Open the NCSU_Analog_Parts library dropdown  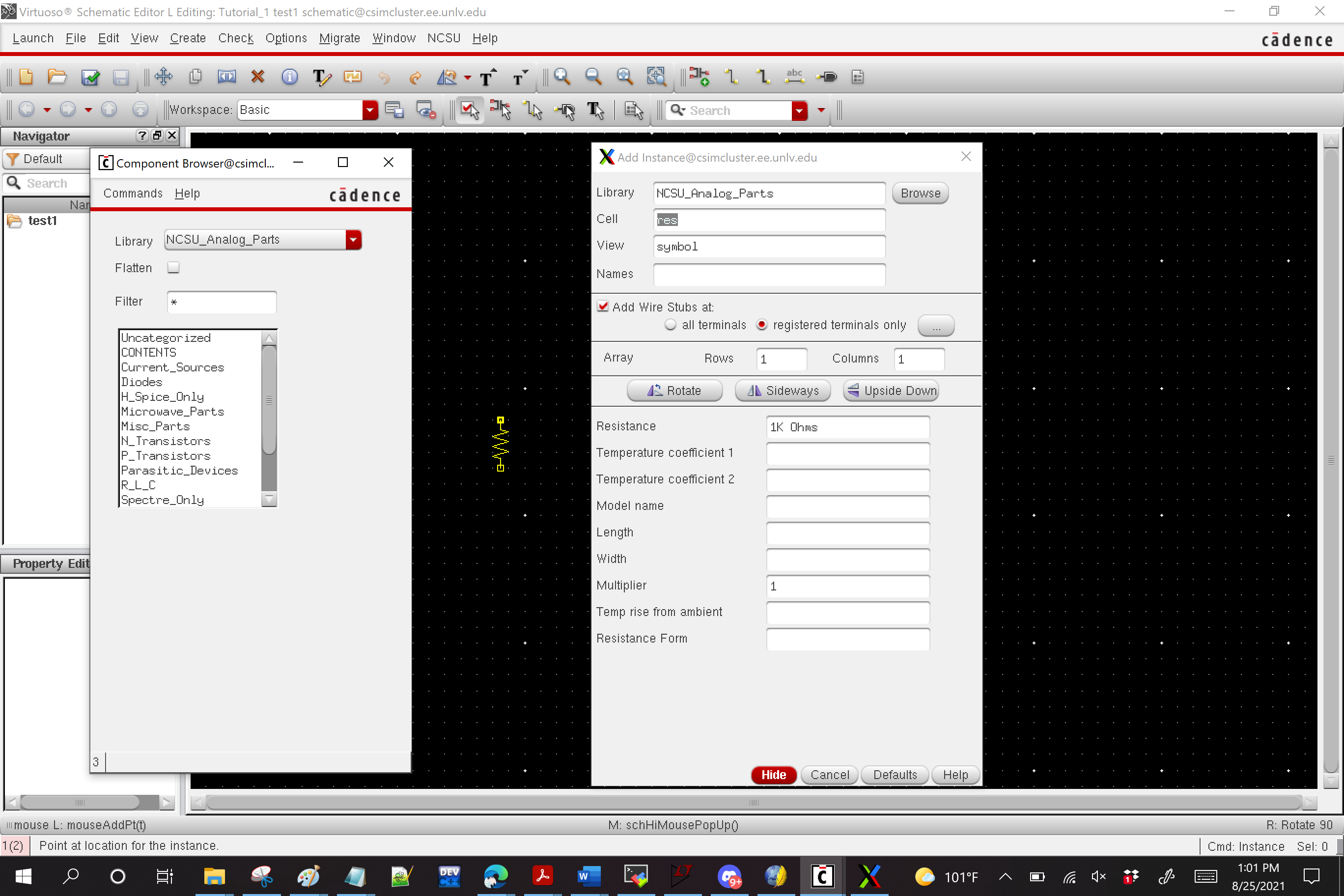click(x=353, y=239)
